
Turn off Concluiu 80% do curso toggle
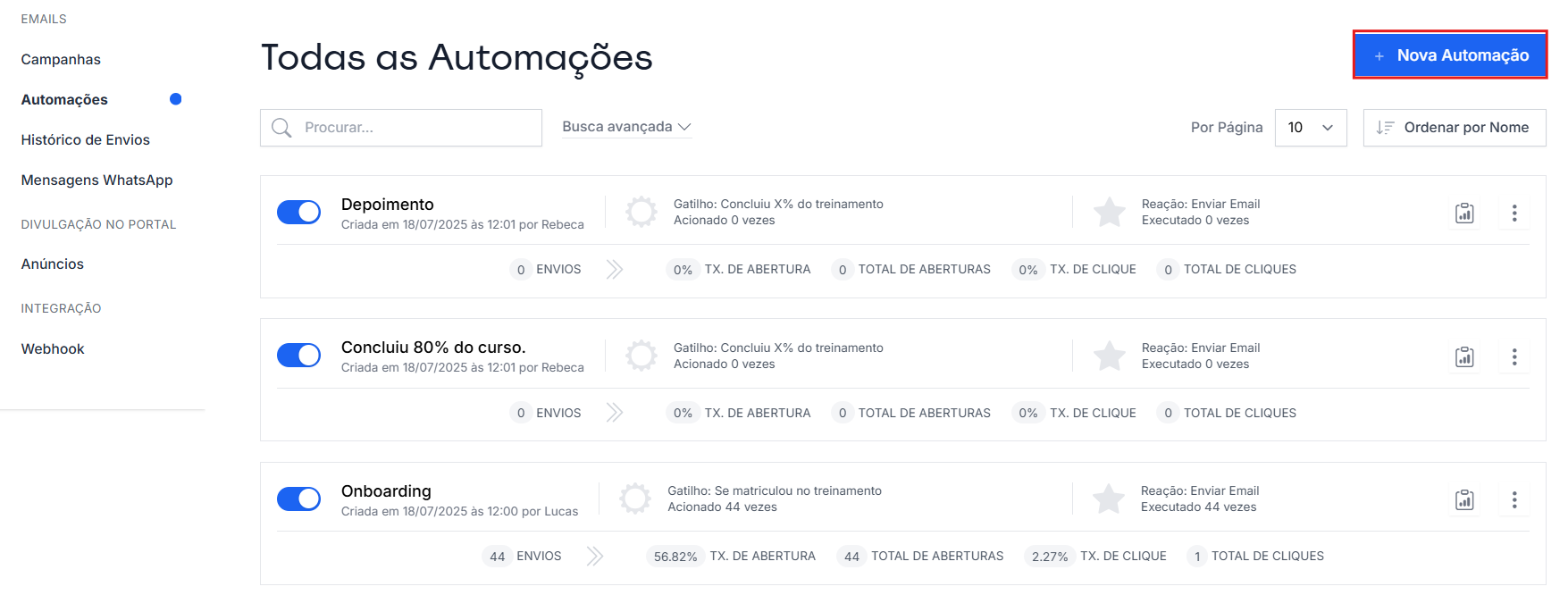(298, 355)
